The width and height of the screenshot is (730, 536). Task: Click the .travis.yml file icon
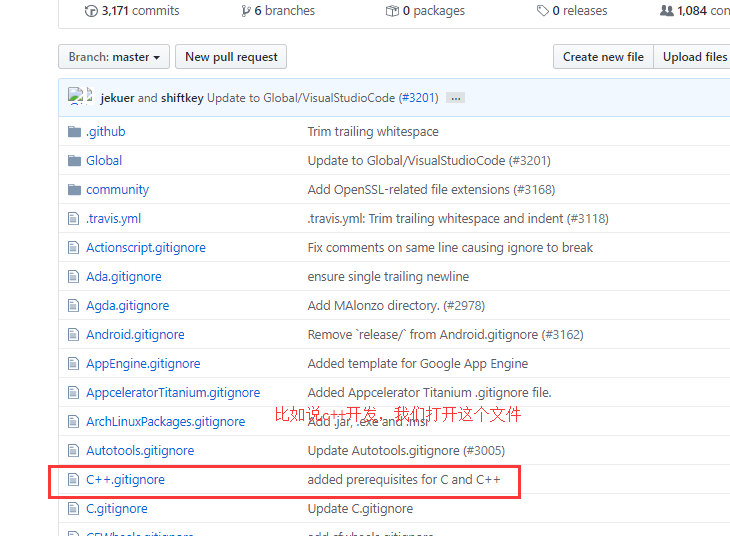[x=74, y=218]
